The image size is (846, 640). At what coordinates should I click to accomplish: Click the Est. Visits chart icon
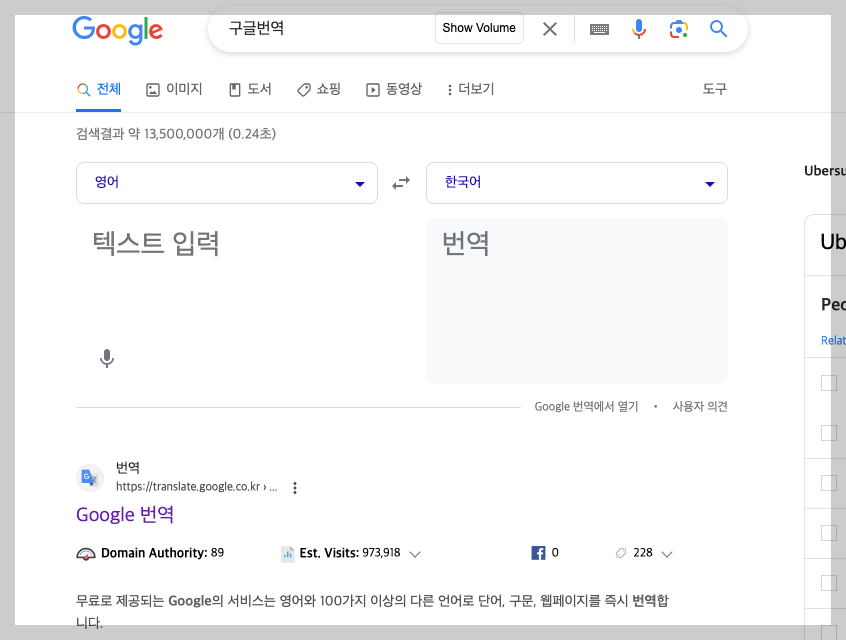click(x=288, y=554)
